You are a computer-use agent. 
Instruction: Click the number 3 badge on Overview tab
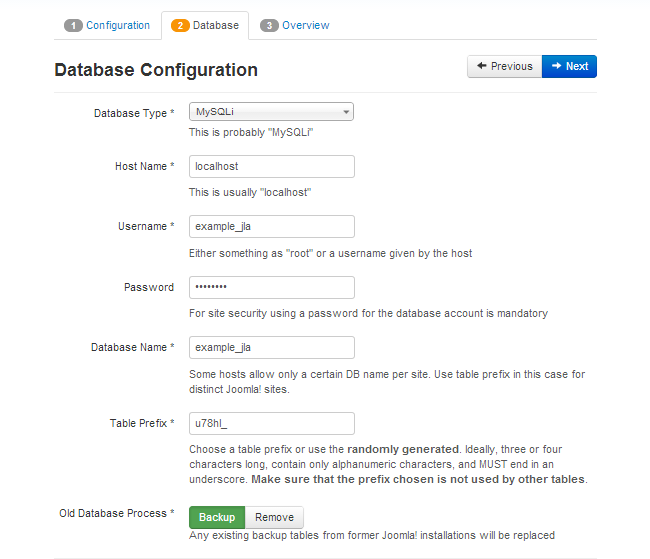pos(269,25)
